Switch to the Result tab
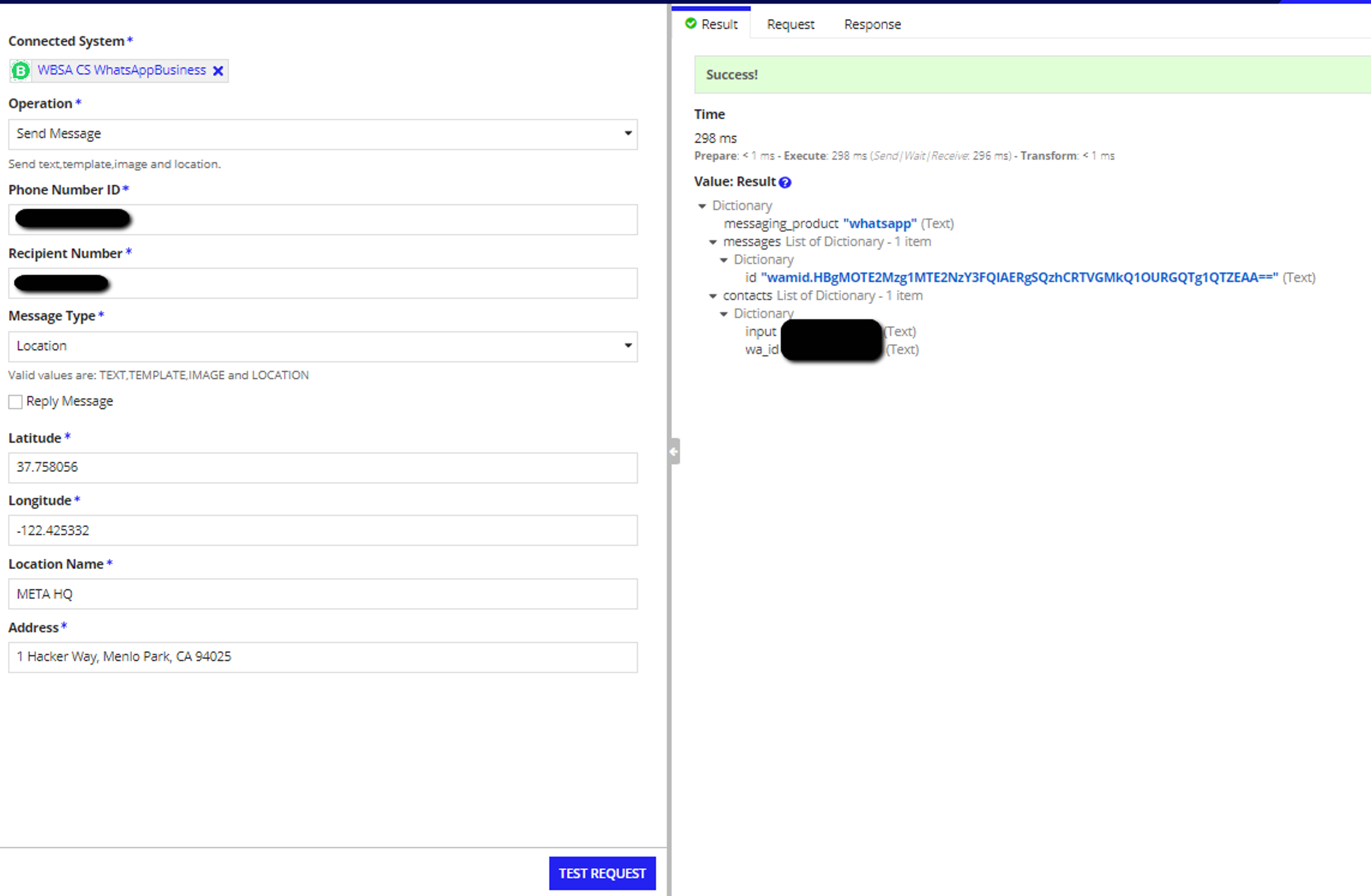Screen dimensions: 1371x896 coord(712,24)
